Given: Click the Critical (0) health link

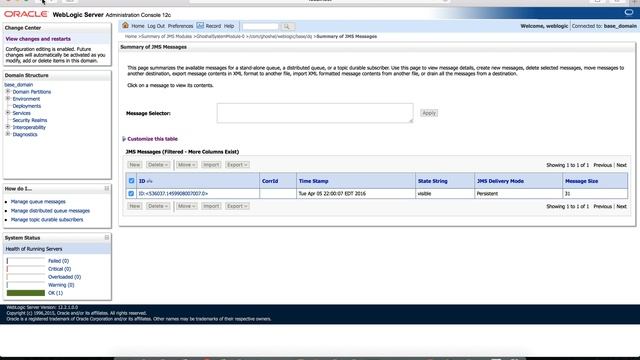Looking at the screenshot, I should [x=60, y=269].
